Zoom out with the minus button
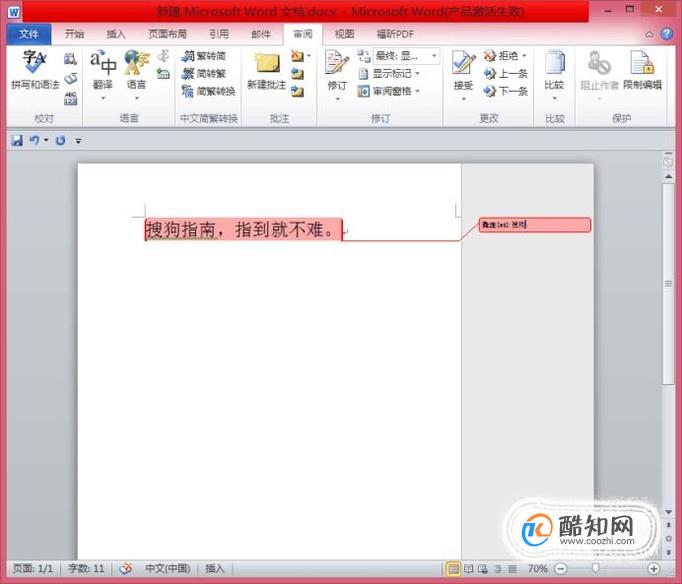 click(x=561, y=568)
